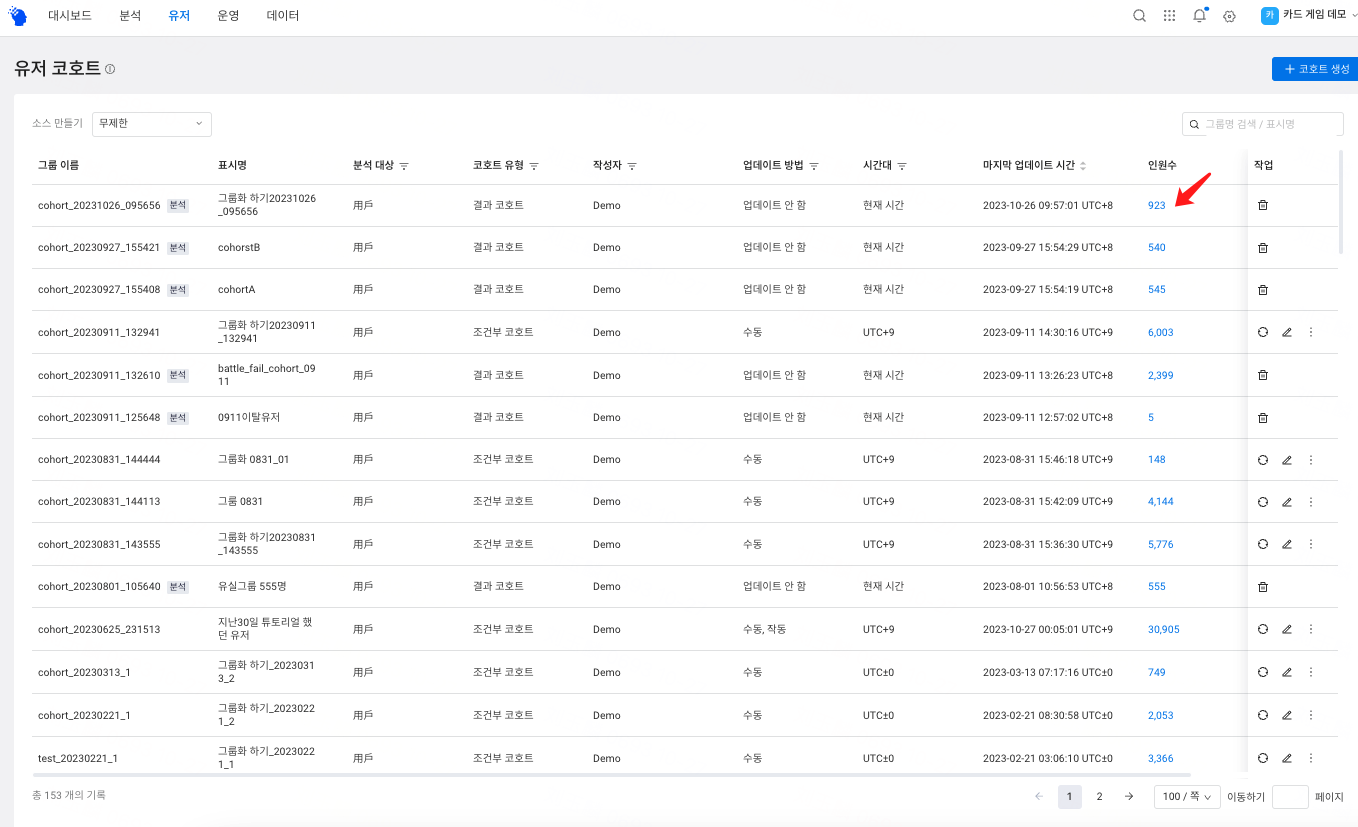This screenshot has height=827, width=1358.
Task: Open 923 member count link
Action: 1157,205
